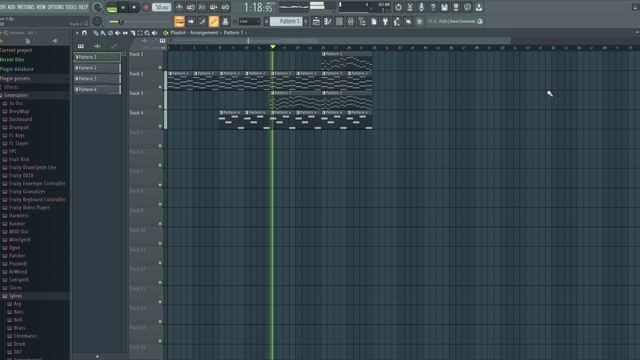Open the TOOLS menu
The width and height of the screenshot is (640, 360).
pyautogui.click(x=71, y=7)
